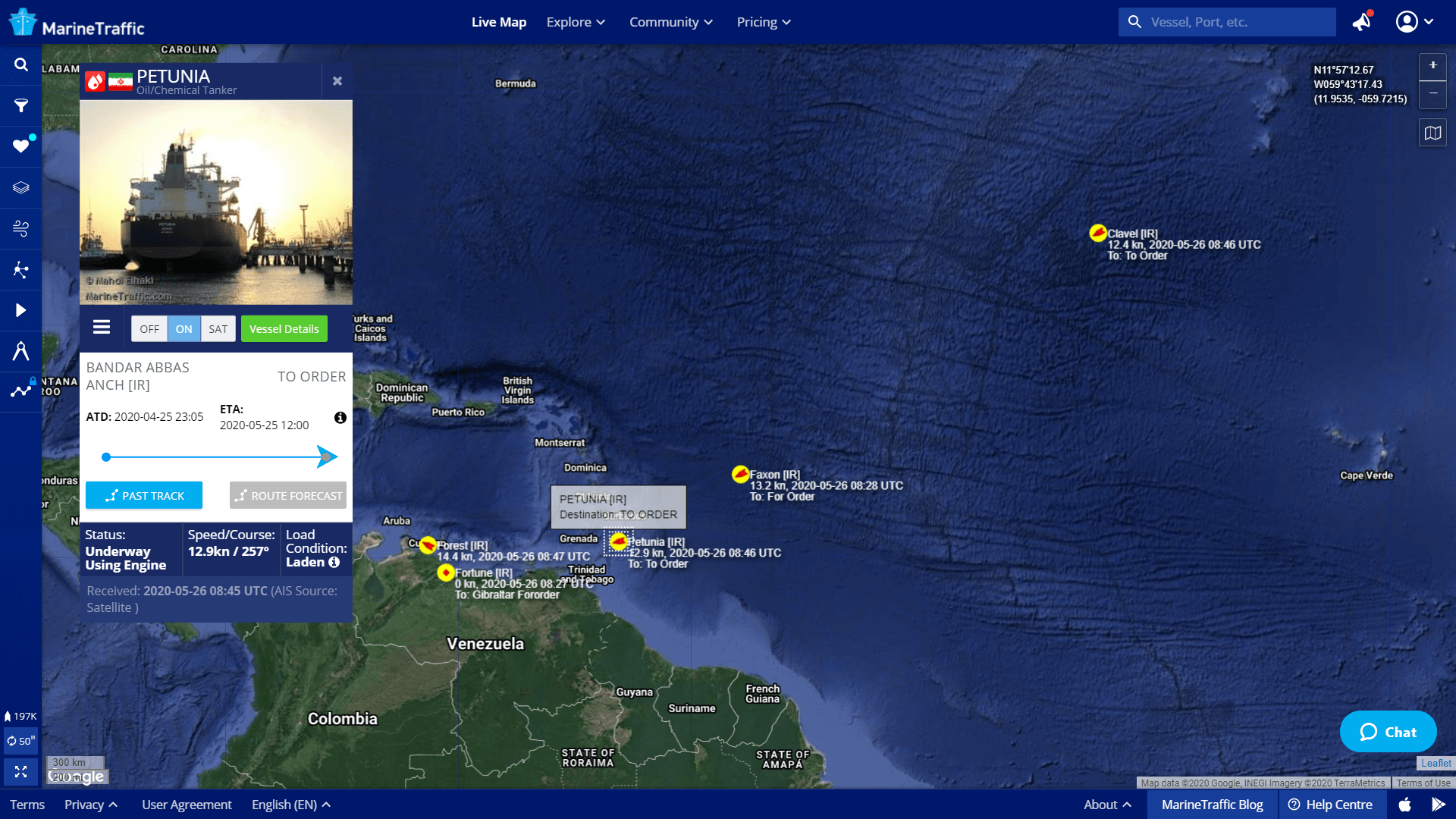The image size is (1456, 819).
Task: Click the voyage progress arrow marker
Action: pos(327,457)
